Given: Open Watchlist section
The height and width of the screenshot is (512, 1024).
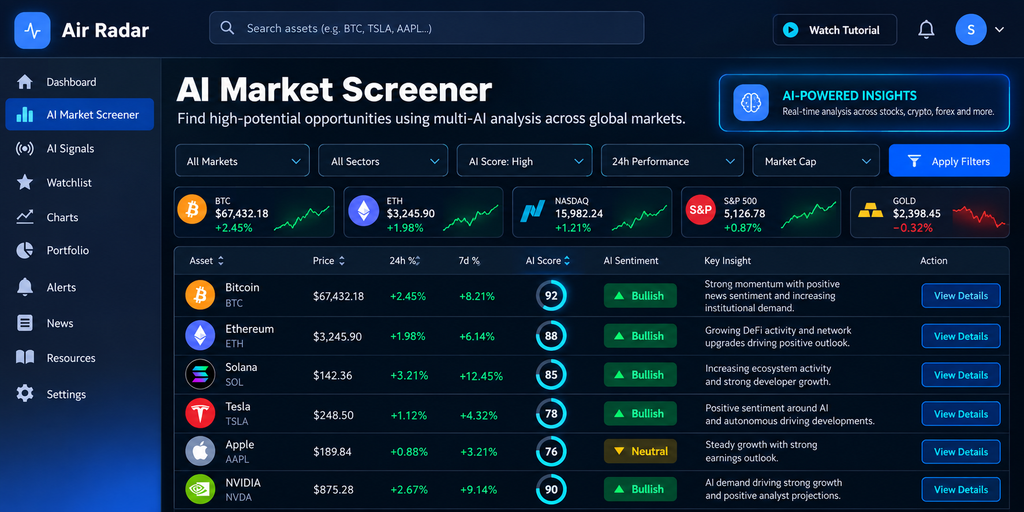Looking at the screenshot, I should click(x=80, y=182).
